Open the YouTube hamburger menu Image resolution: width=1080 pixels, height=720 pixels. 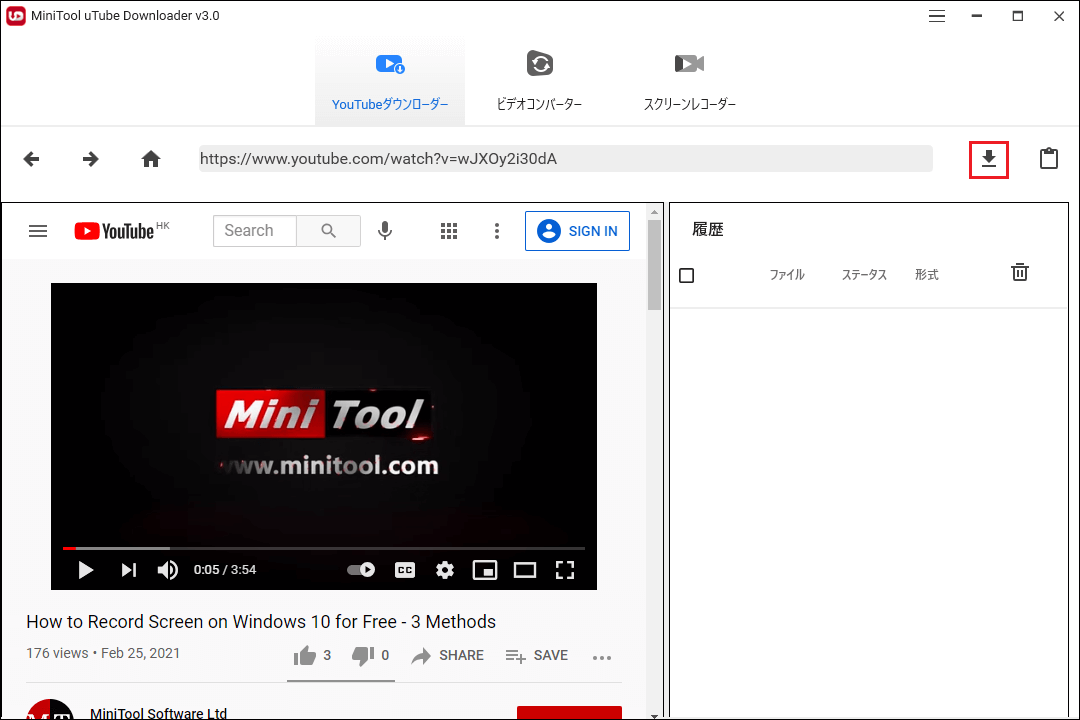(x=38, y=231)
